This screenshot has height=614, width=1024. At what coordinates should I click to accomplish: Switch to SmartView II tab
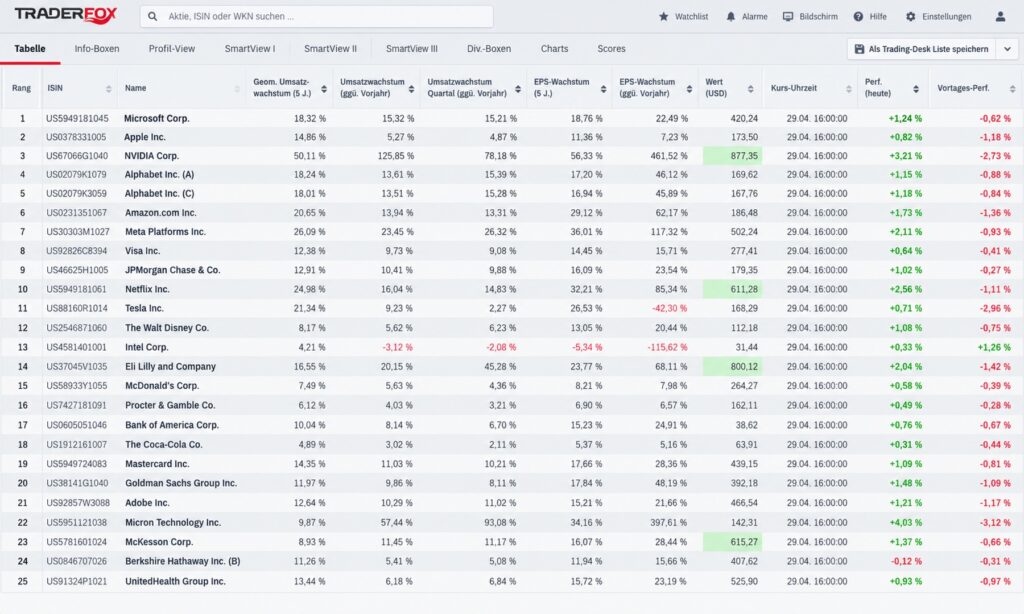tap(330, 49)
